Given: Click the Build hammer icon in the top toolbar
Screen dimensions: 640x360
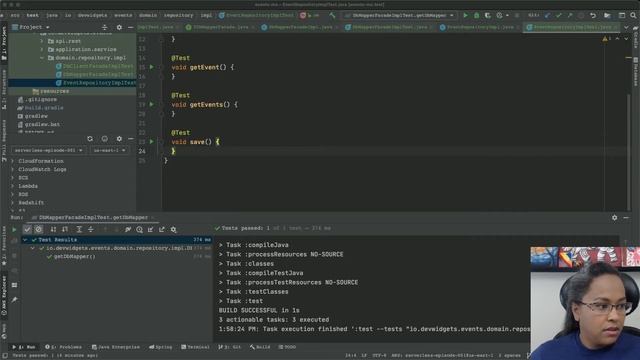Looking at the screenshot, I should click(x=332, y=15).
